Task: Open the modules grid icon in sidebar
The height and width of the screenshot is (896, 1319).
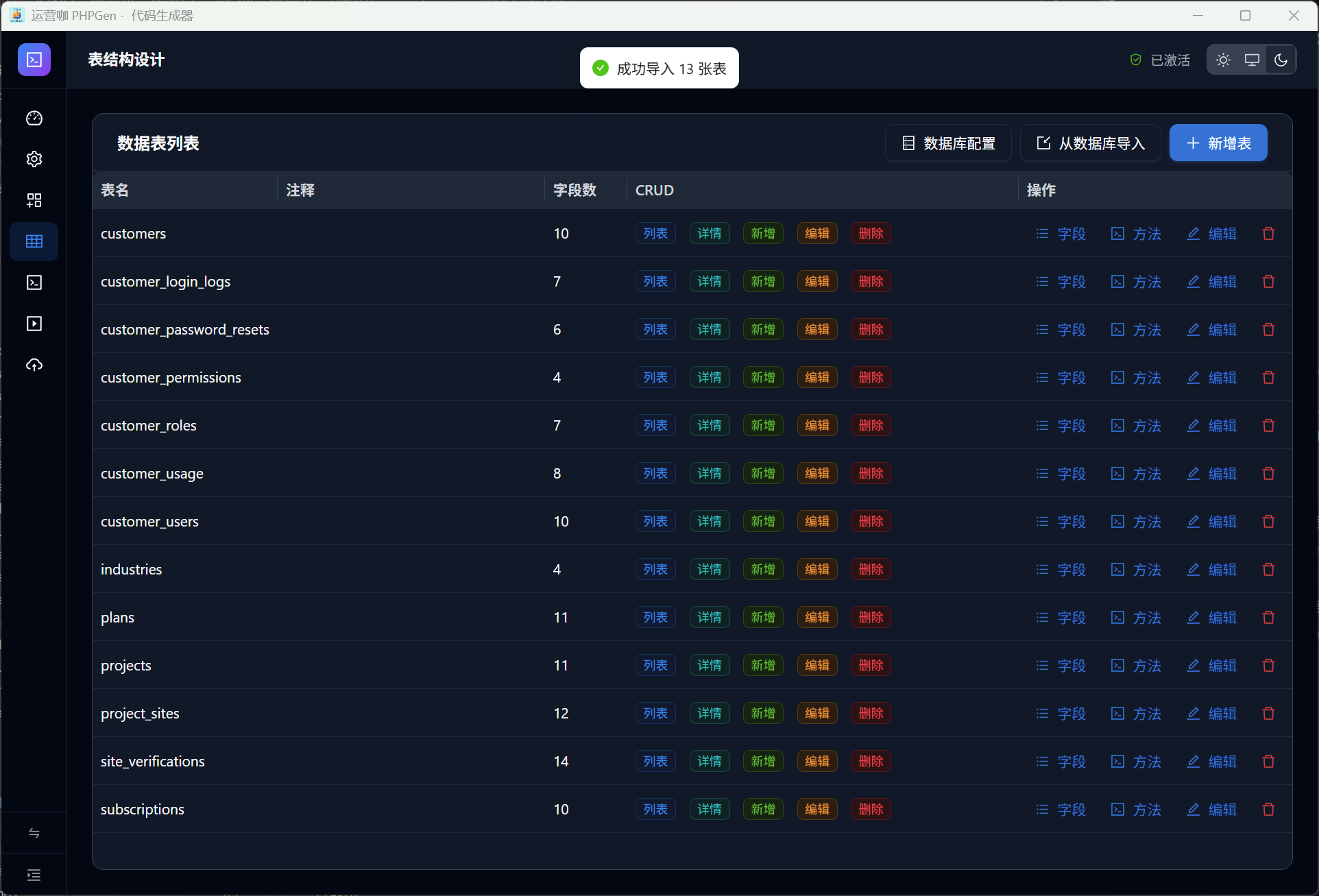Action: pos(34,200)
